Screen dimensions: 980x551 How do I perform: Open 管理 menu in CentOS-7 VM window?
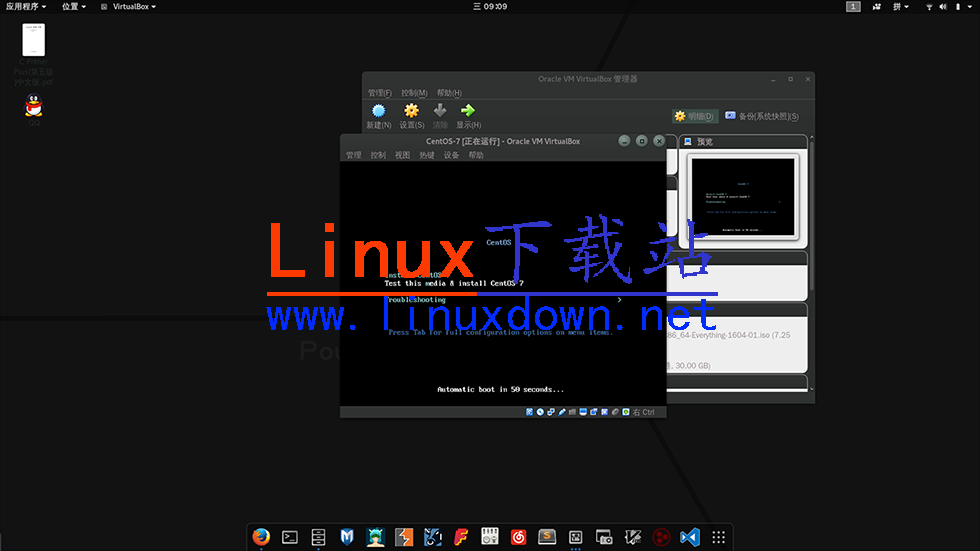pos(354,155)
